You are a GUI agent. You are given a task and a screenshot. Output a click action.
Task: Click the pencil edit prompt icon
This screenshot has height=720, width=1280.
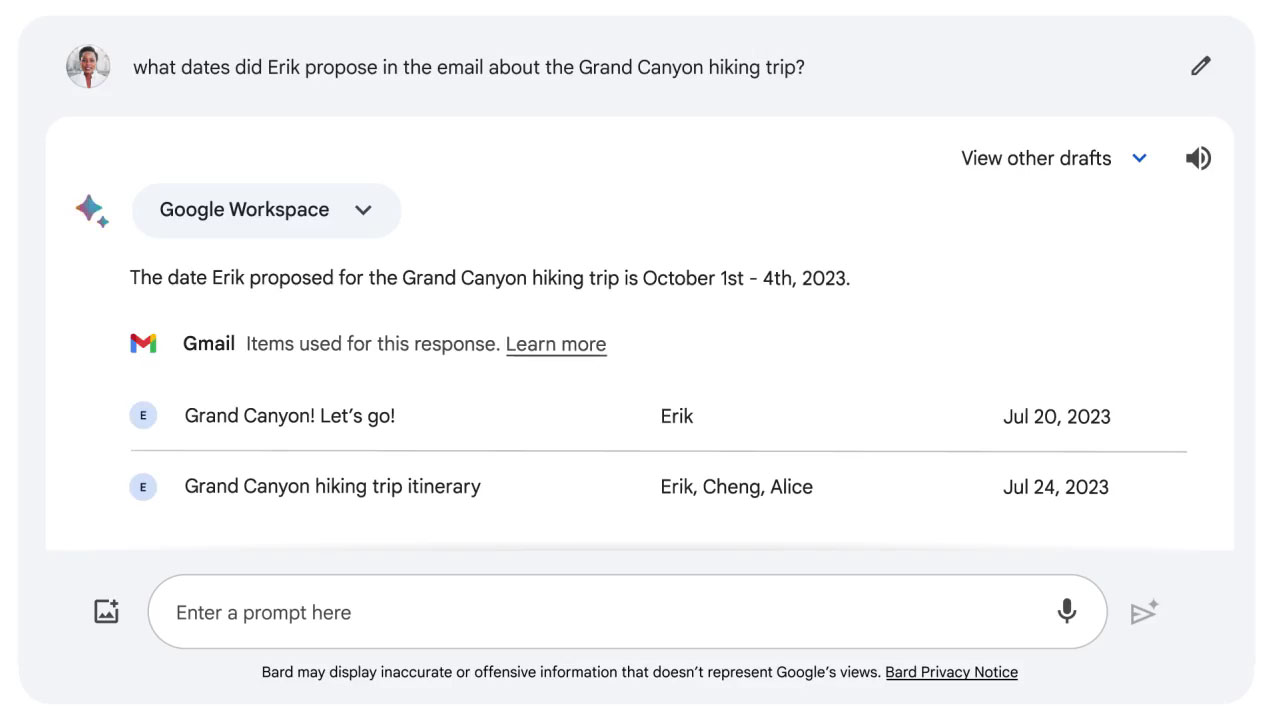tap(1201, 66)
